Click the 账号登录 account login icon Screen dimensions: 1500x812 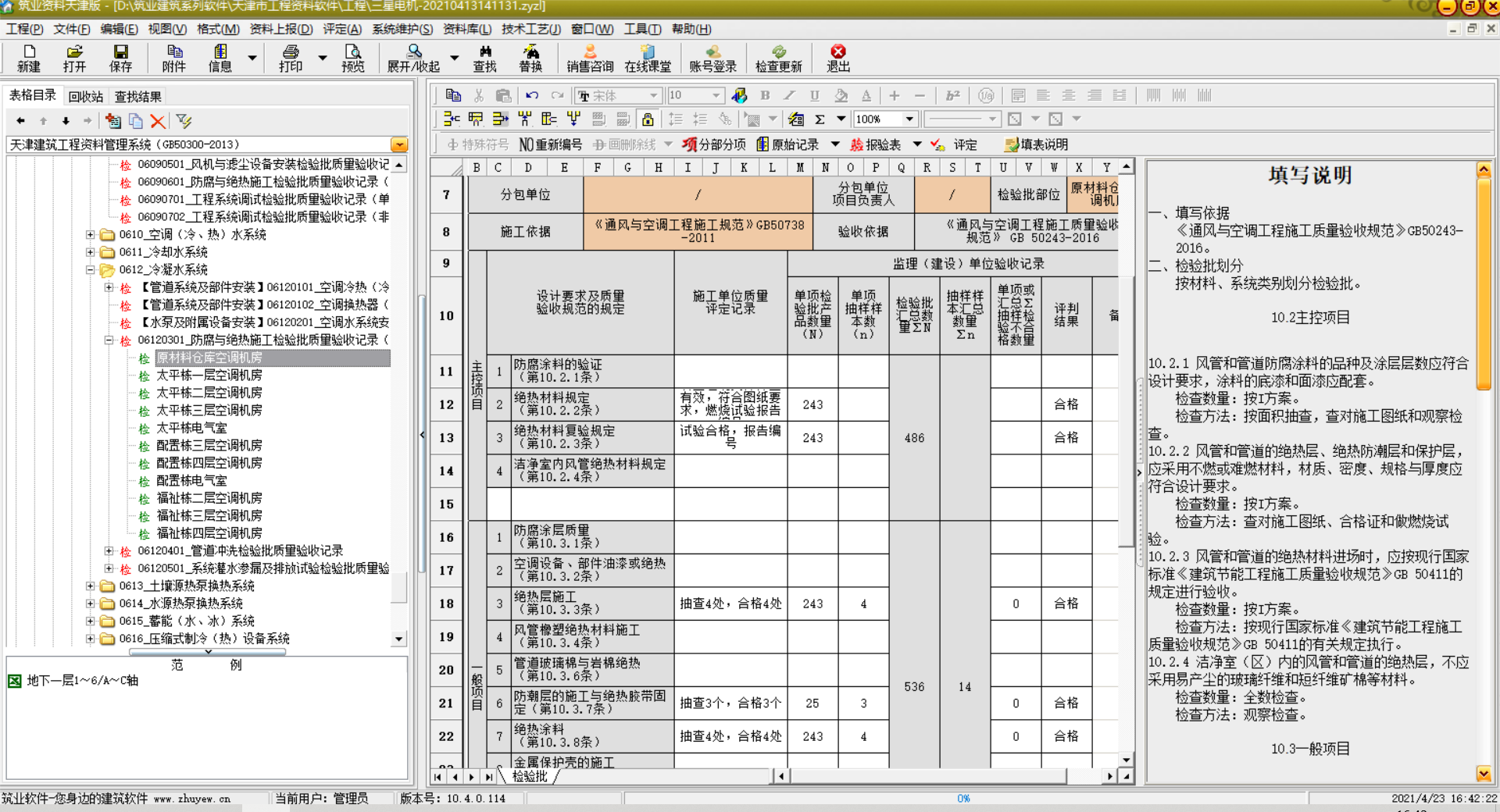712,58
